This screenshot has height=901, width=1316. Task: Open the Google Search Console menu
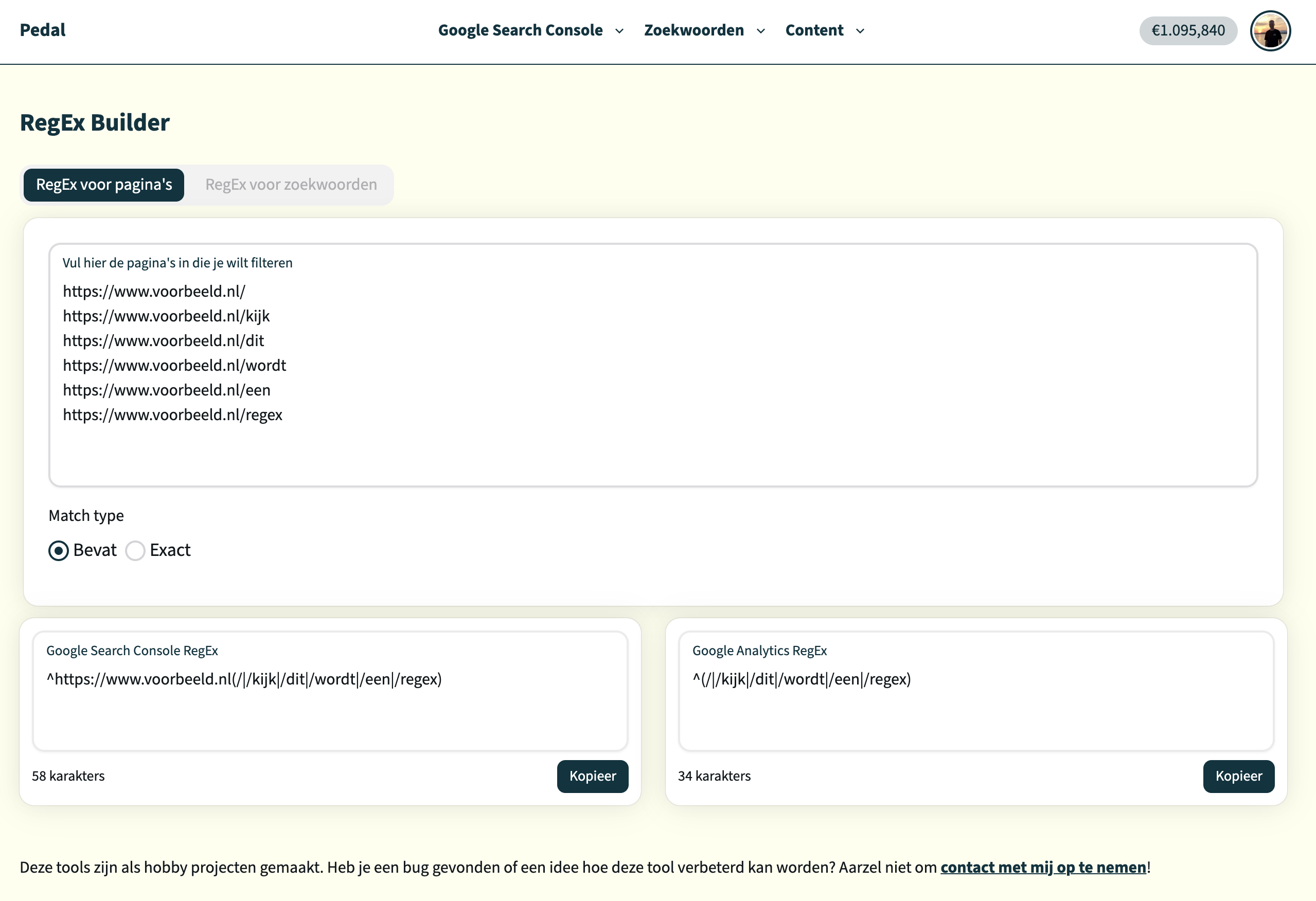(x=520, y=30)
